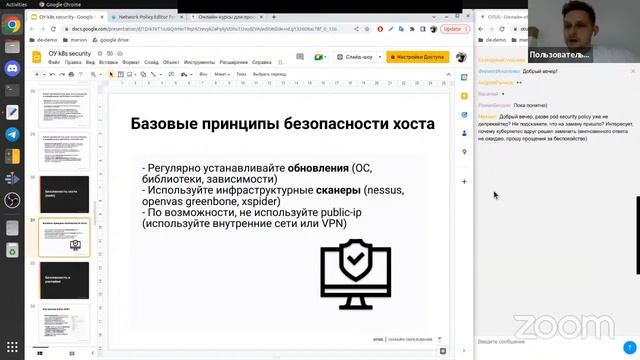Screen dimensions: 640x360
Task: Click plus to get add-ons in side panel
Action: 464,182
